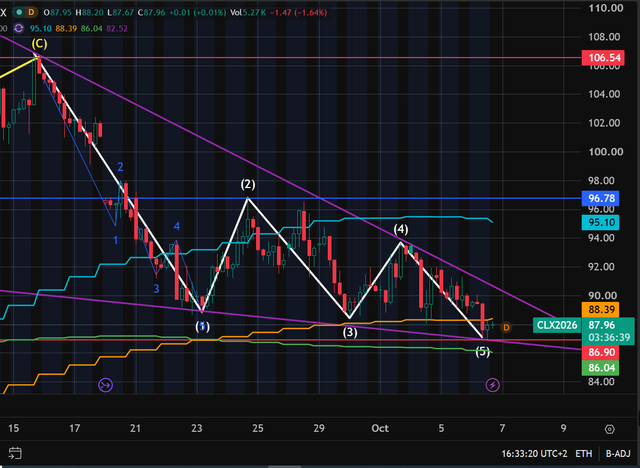Select the blue subwave 2 label

click(120, 167)
